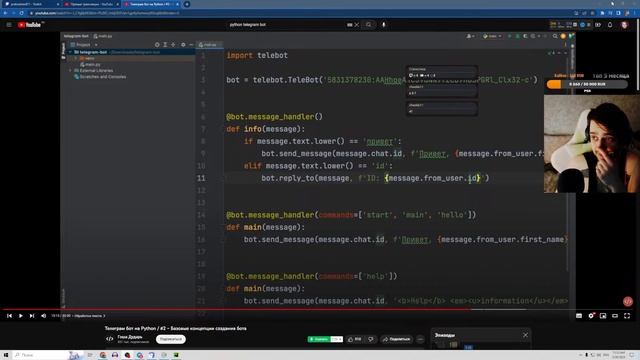
Task: Click the green IDE Run button
Action: 509,36
